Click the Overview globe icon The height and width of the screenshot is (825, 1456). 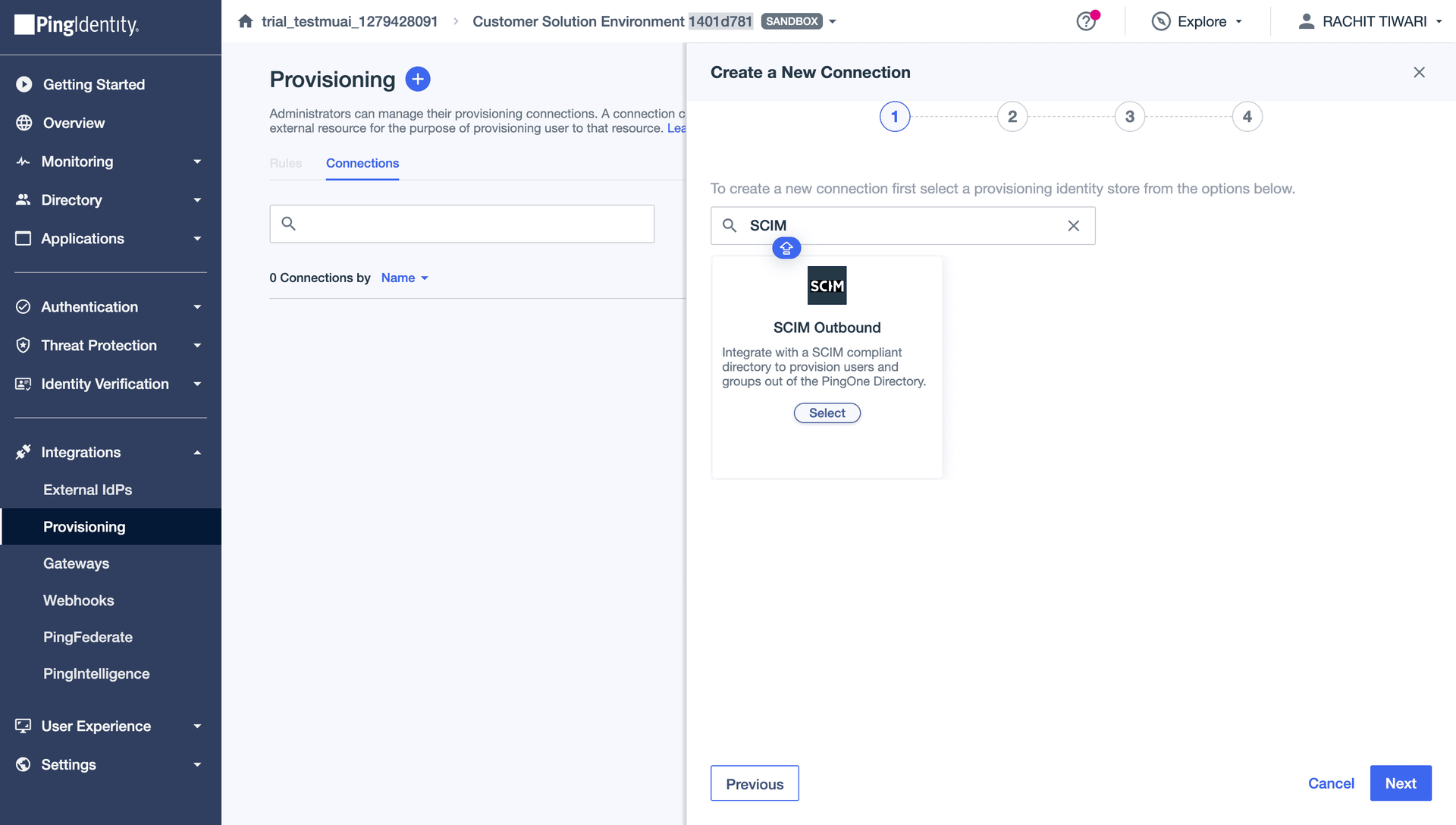(x=24, y=123)
